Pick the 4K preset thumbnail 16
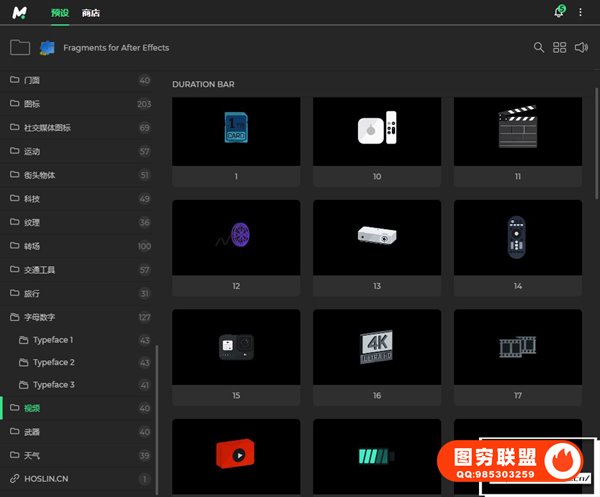This screenshot has width=600, height=497. 377,343
